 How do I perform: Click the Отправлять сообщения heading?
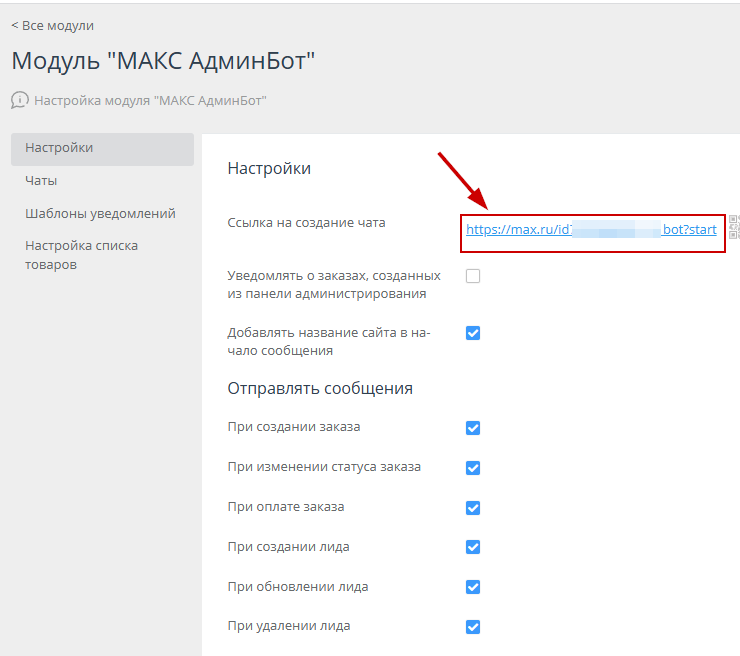click(320, 388)
